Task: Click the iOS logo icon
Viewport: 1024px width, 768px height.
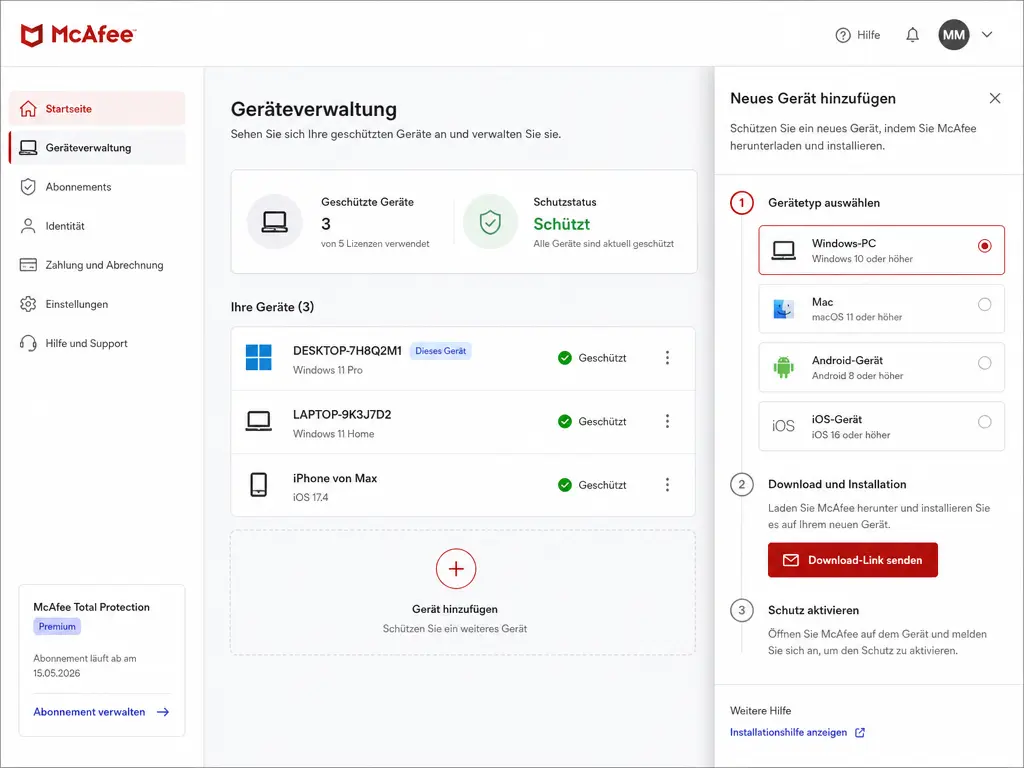Action: point(784,426)
